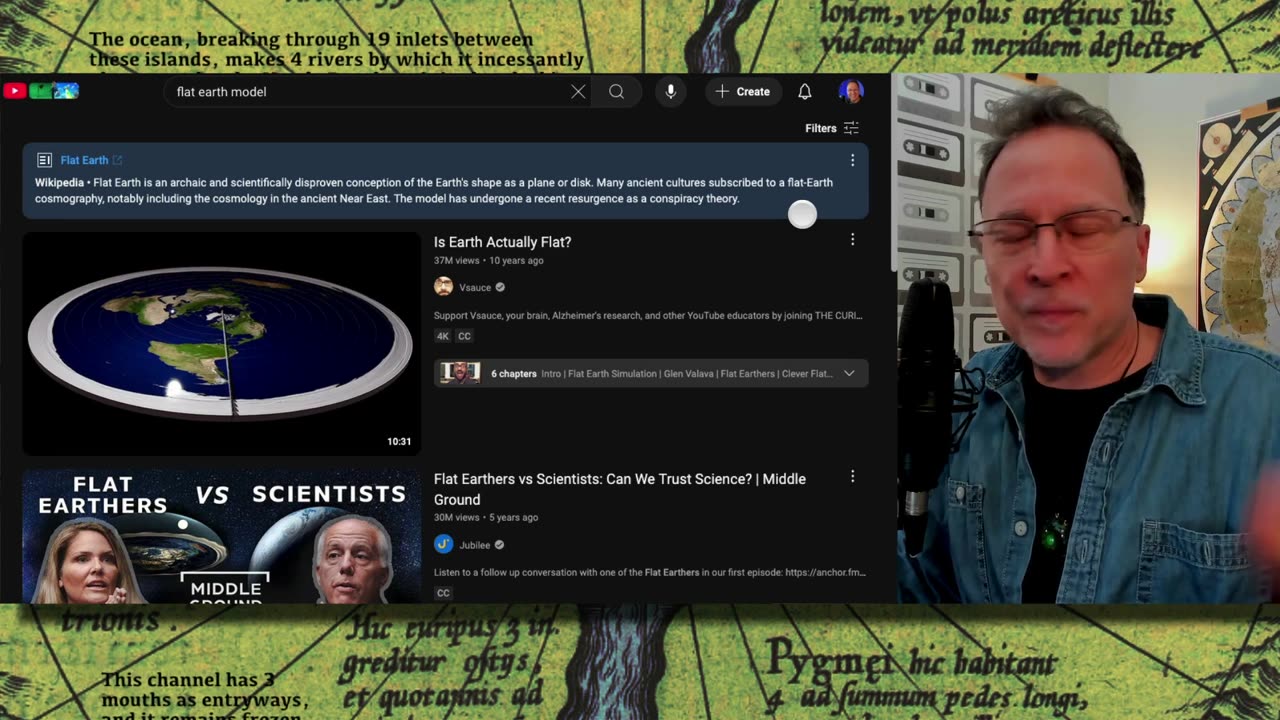Play the 'Is Earth Actually Flat?' thumbnail
Image resolution: width=1280 pixels, height=720 pixels.
(221, 344)
